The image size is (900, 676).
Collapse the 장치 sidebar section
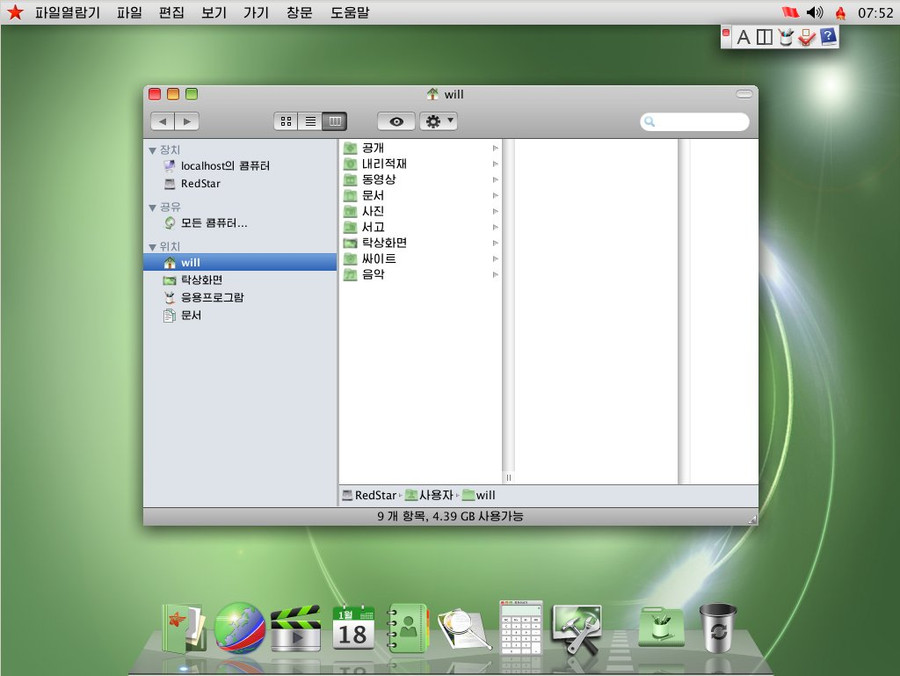click(x=152, y=150)
